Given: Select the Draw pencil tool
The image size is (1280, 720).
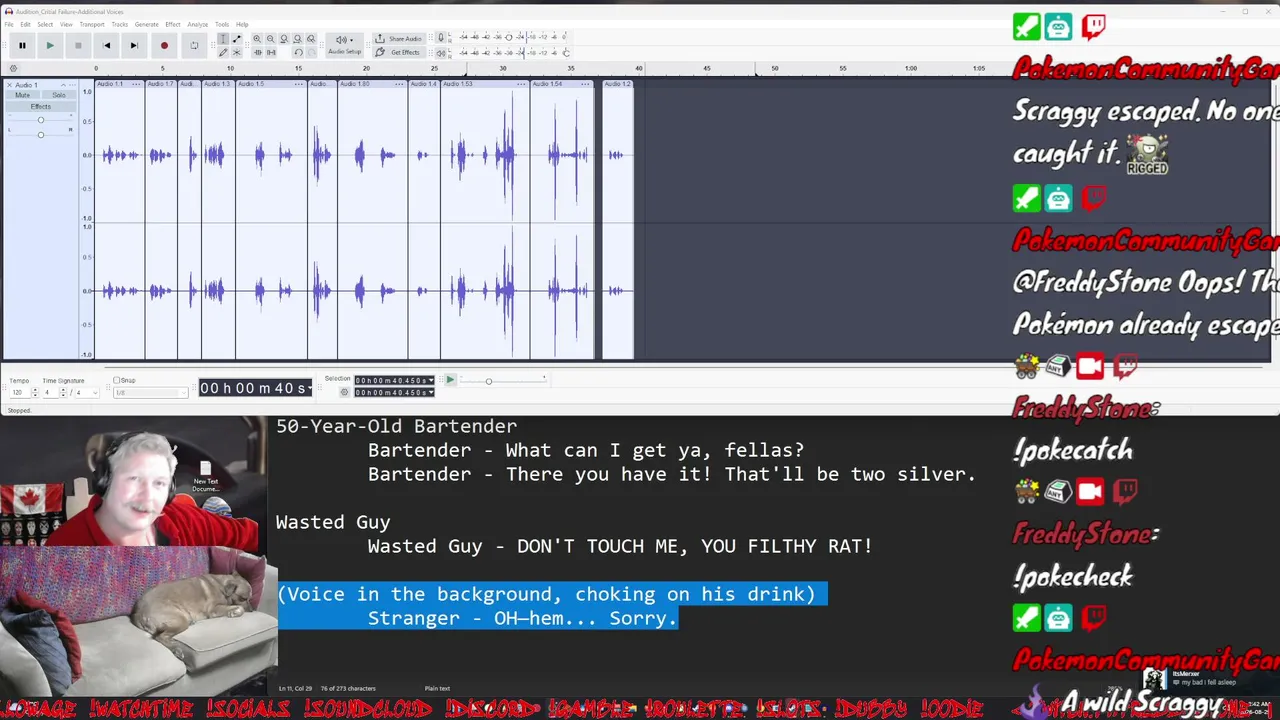Looking at the screenshot, I should (223, 52).
